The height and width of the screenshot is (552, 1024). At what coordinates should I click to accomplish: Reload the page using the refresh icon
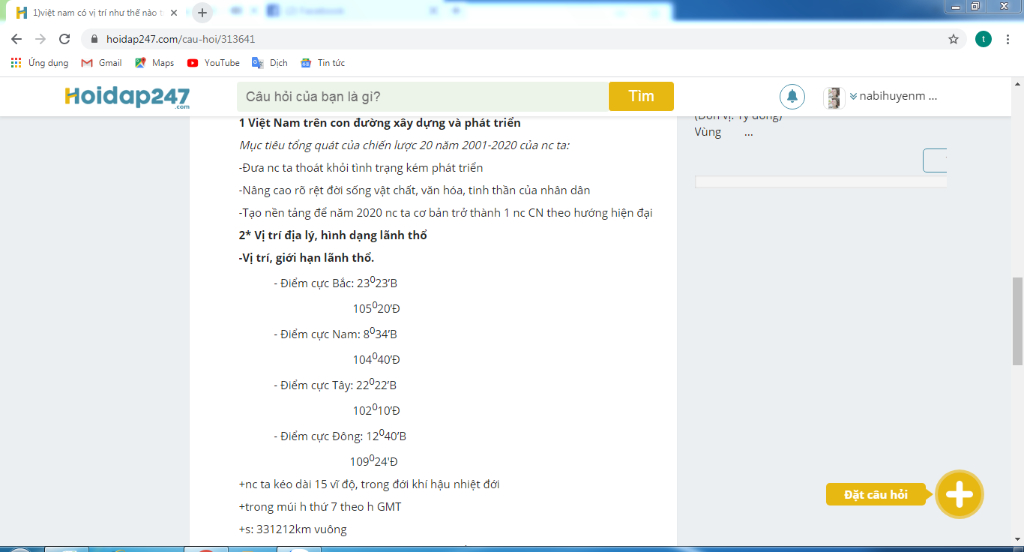pos(65,39)
